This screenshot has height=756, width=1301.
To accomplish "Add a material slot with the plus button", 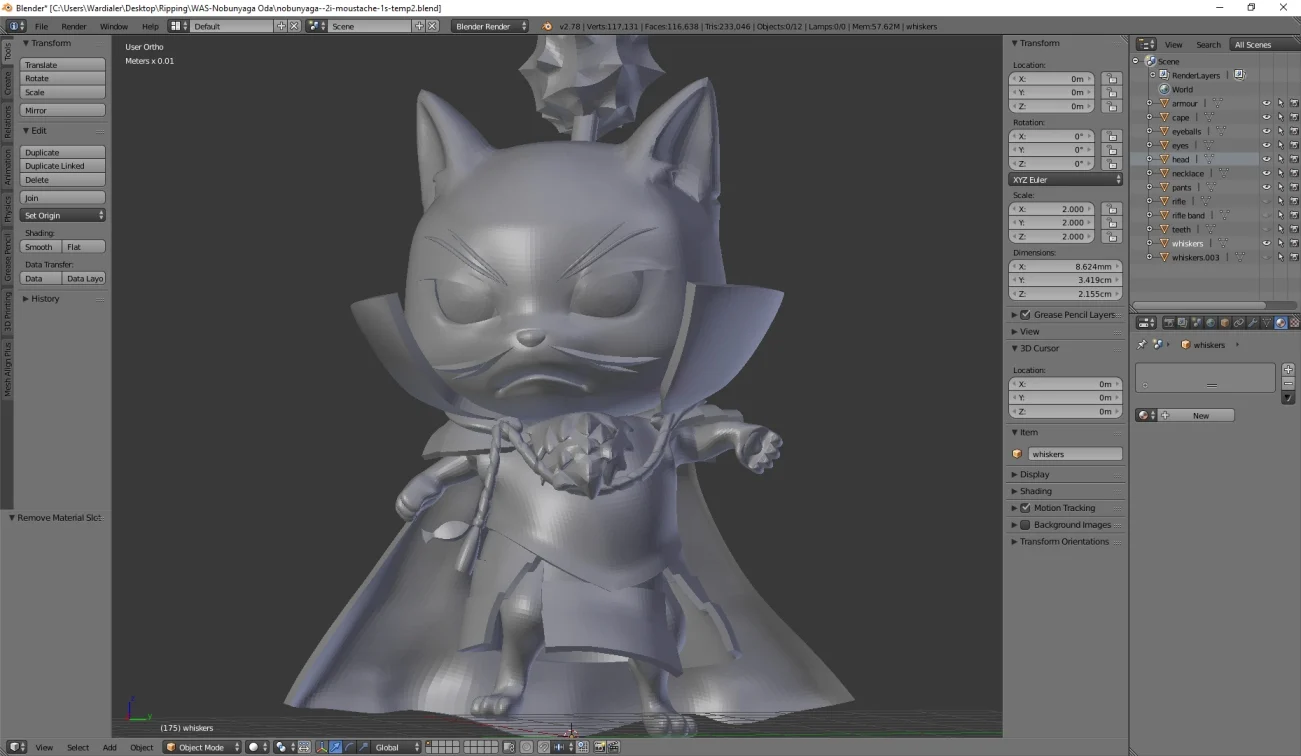I will point(1288,370).
